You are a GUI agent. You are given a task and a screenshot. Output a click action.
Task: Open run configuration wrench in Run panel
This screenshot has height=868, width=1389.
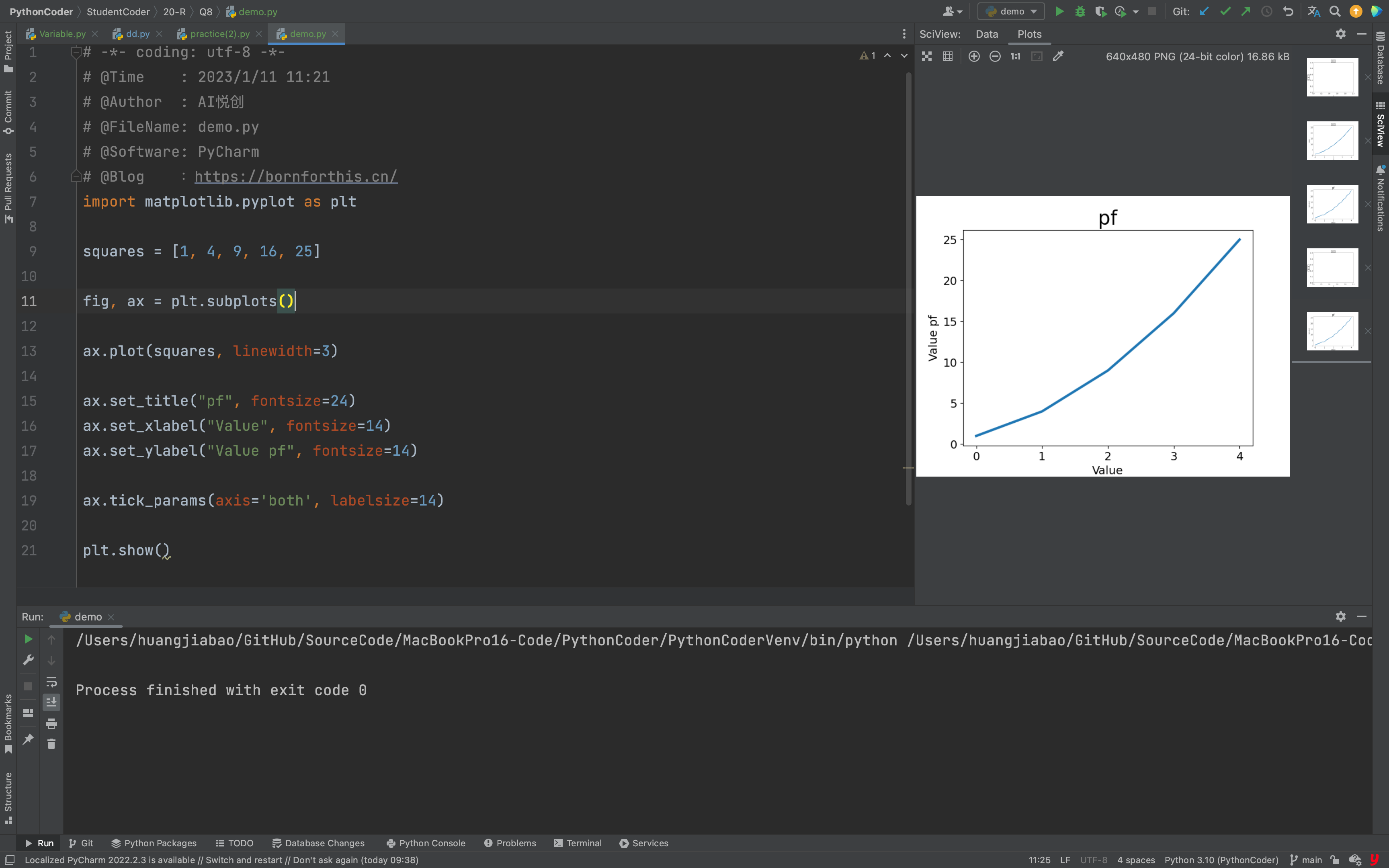[28, 660]
